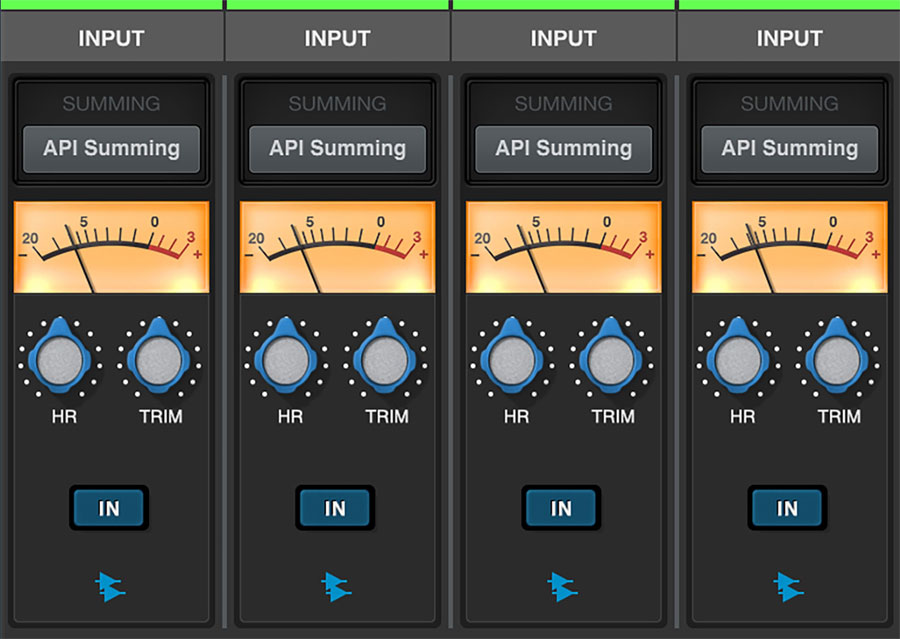Image resolution: width=900 pixels, height=639 pixels.
Task: Click the TRIM label on second channel
Action: 387,416
